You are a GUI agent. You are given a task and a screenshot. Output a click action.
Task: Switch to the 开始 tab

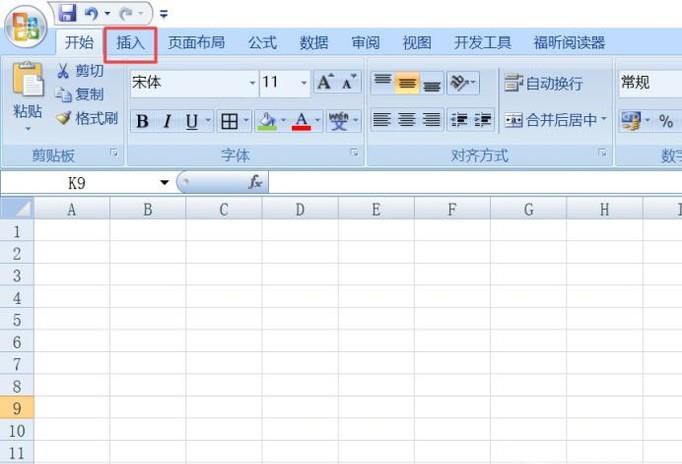tap(79, 43)
